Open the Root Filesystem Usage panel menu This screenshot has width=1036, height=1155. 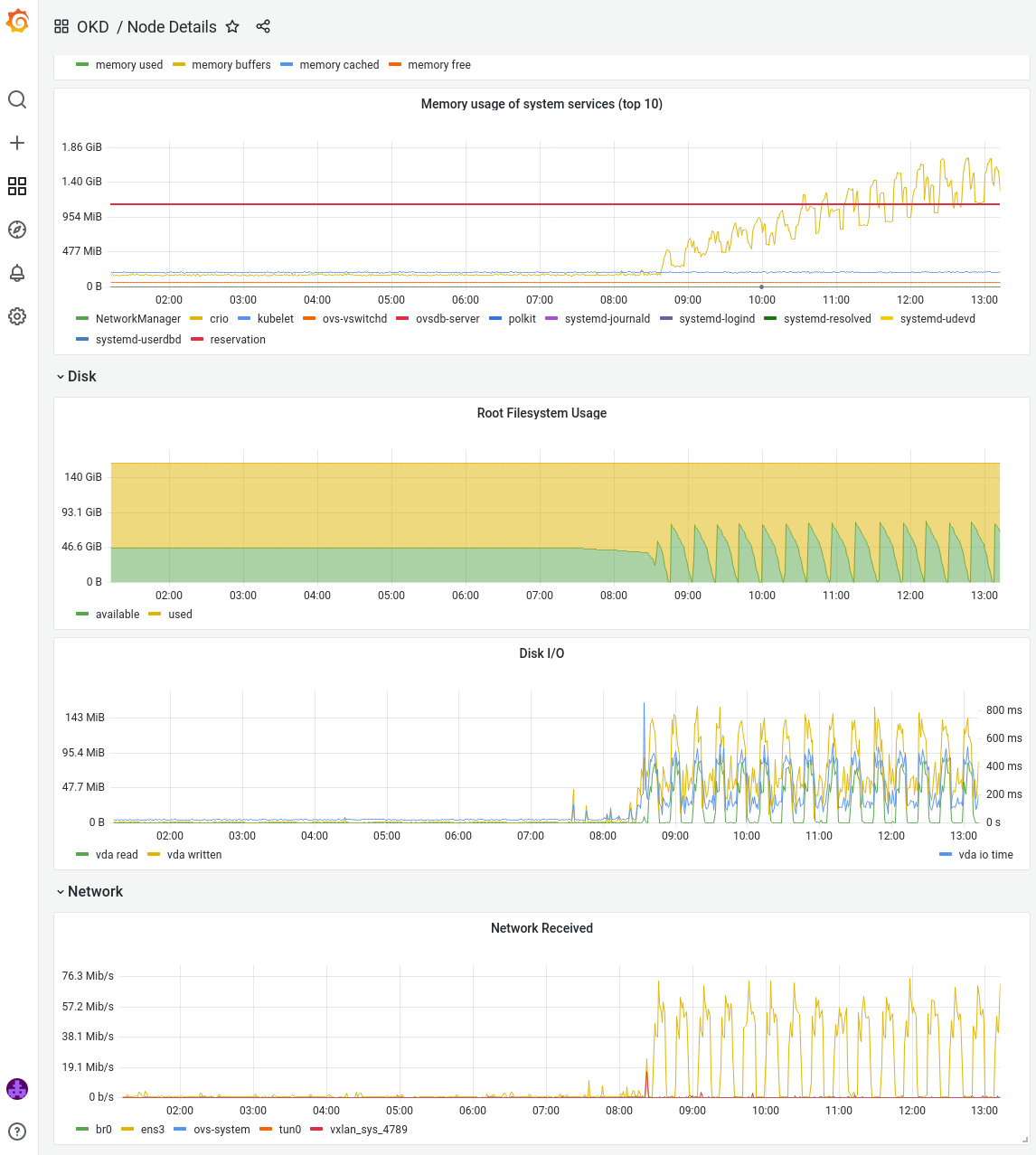pos(542,413)
